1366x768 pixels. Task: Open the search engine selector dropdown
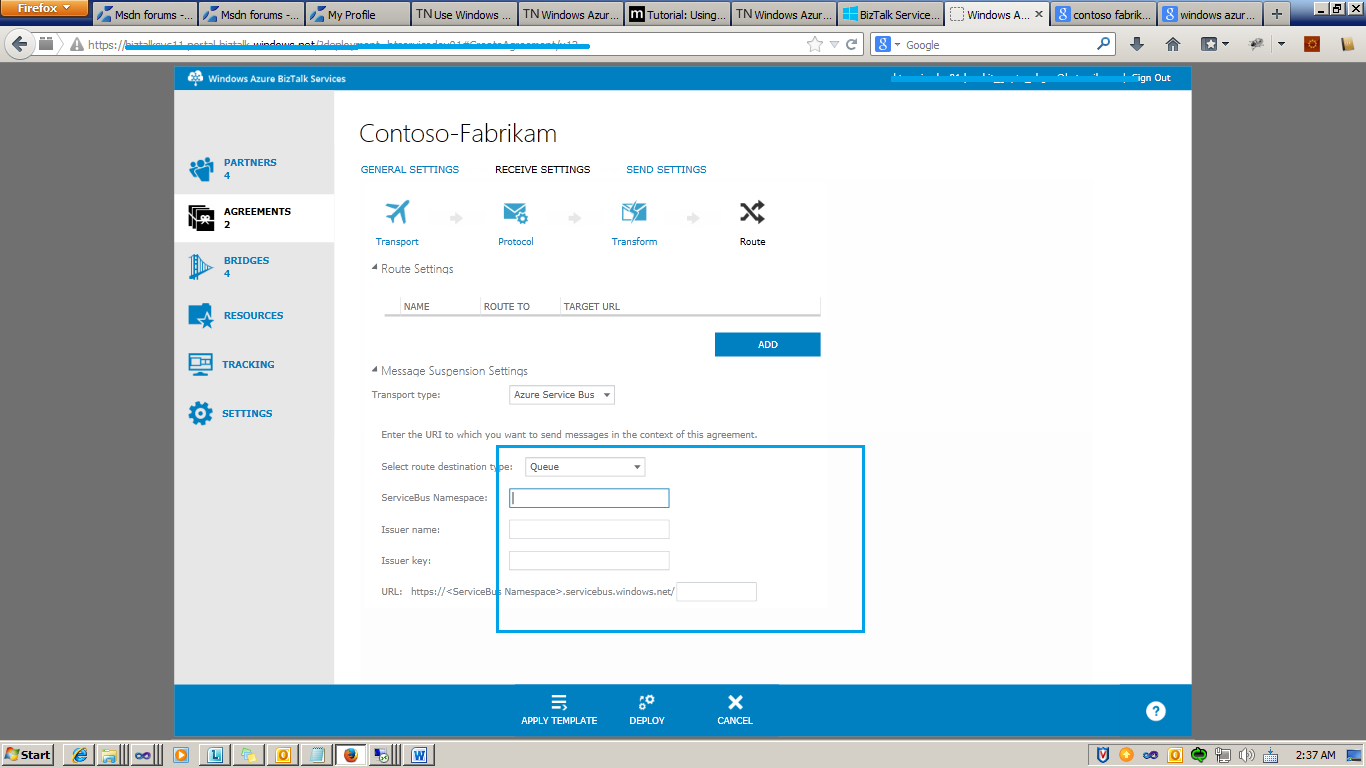click(888, 44)
